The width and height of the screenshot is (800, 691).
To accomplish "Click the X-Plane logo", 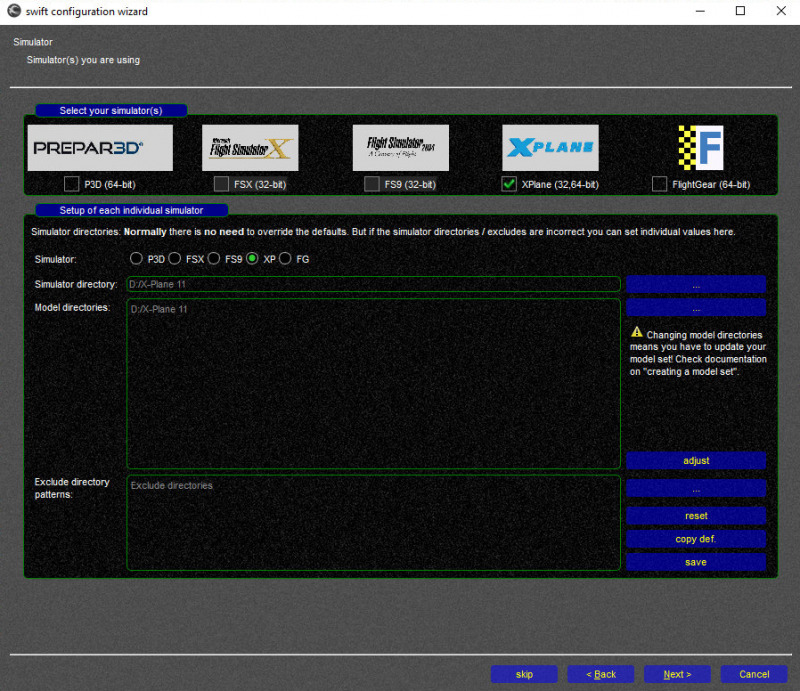I will (x=550, y=147).
